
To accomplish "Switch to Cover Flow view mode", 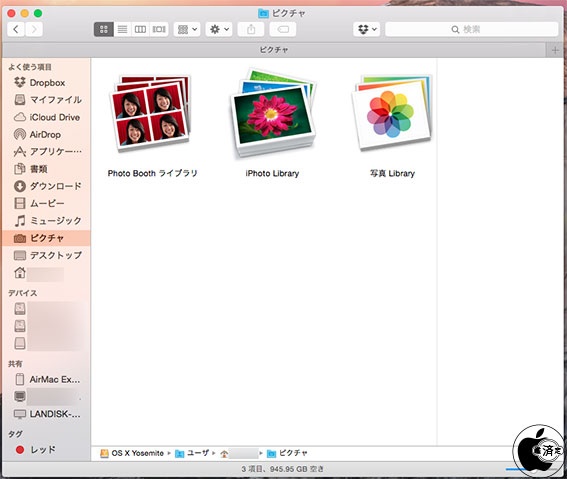I will 159,29.
